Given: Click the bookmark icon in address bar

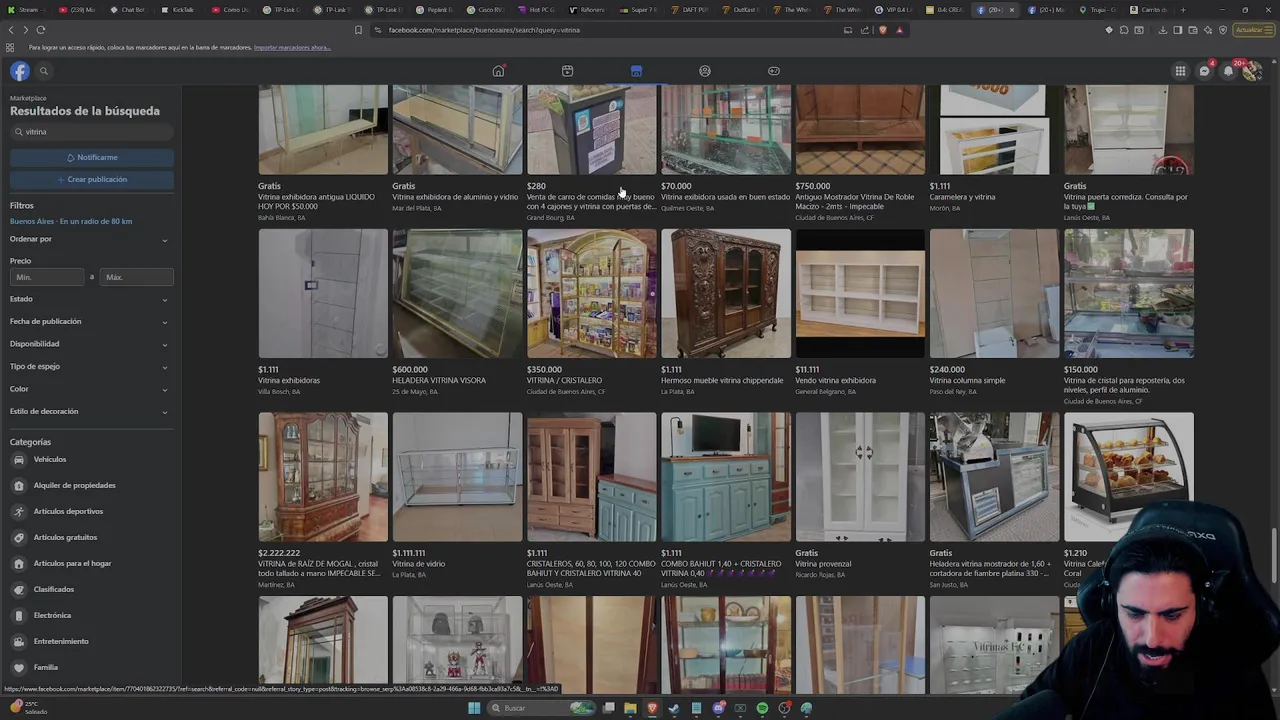Looking at the screenshot, I should pyautogui.click(x=358, y=30).
